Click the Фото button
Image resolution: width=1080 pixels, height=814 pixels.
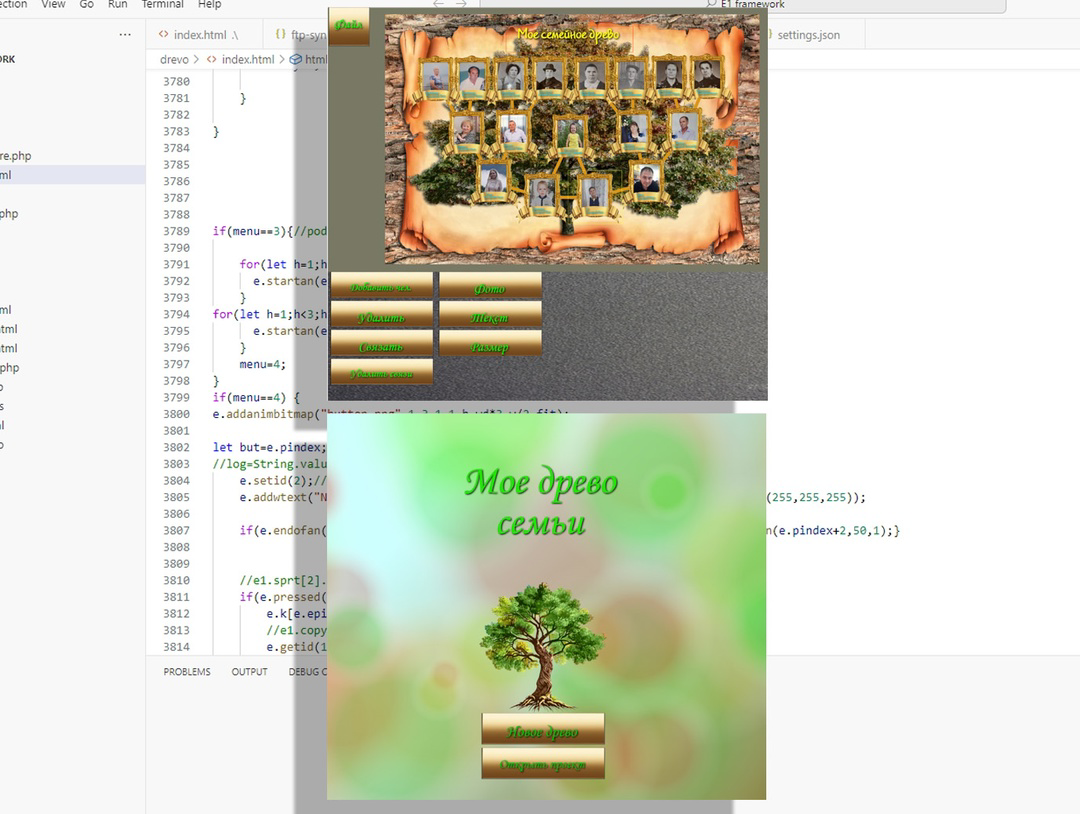point(490,287)
